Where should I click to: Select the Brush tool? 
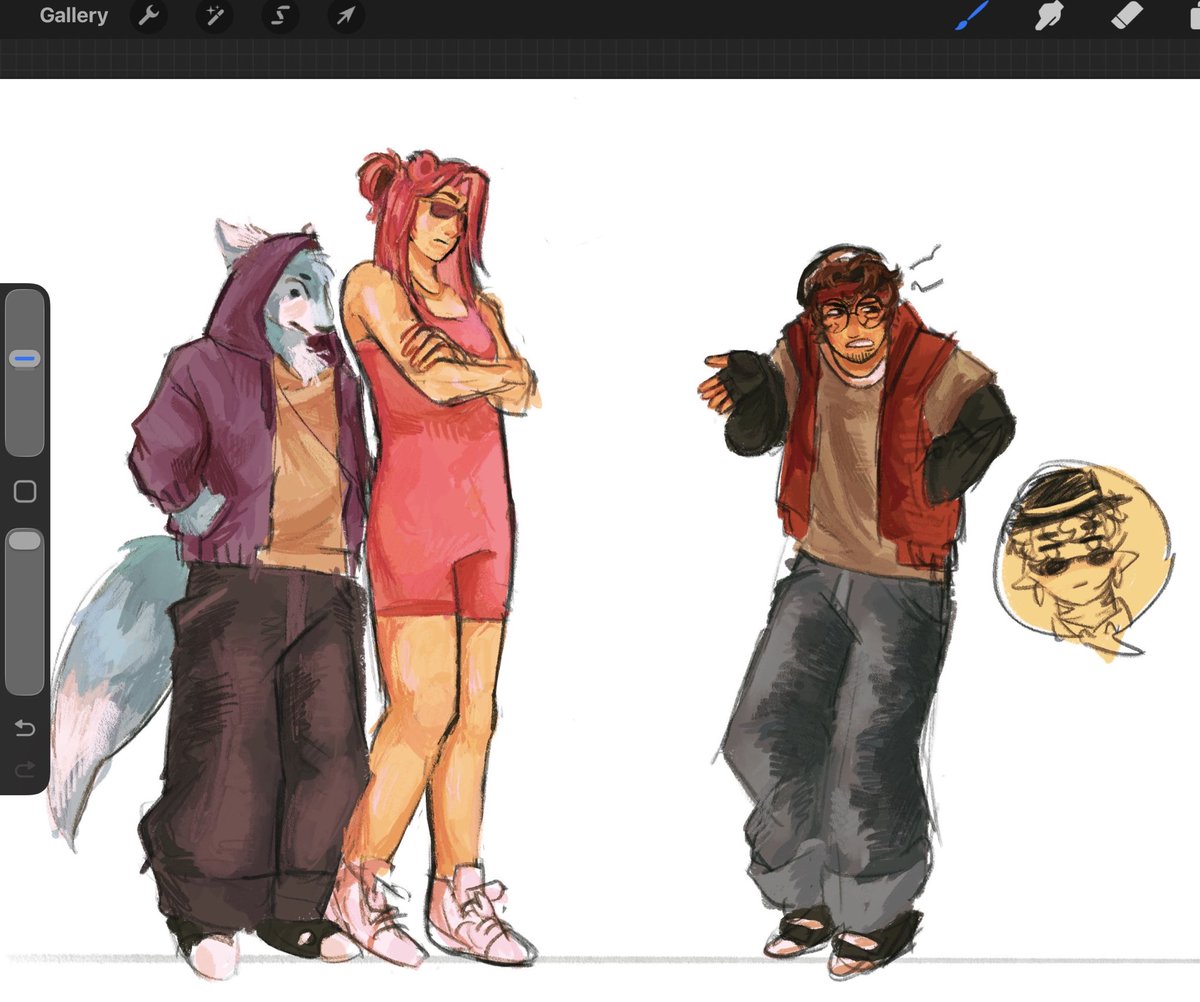[971, 16]
